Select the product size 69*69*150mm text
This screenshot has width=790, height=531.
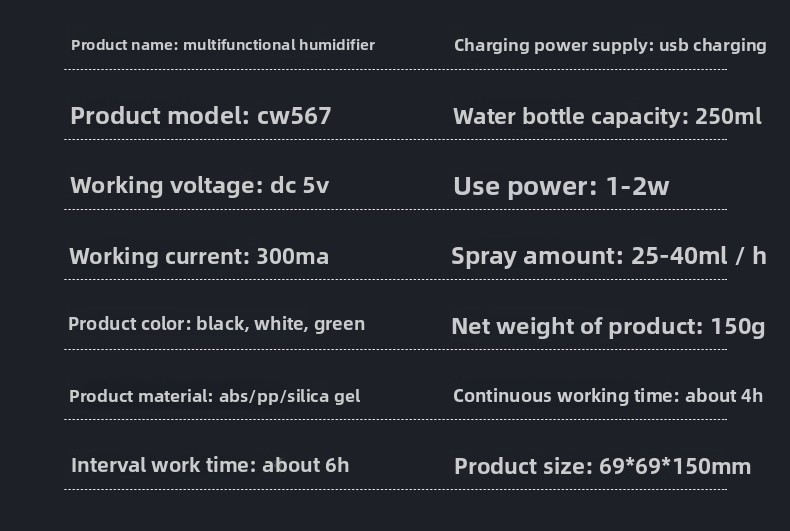(602, 466)
